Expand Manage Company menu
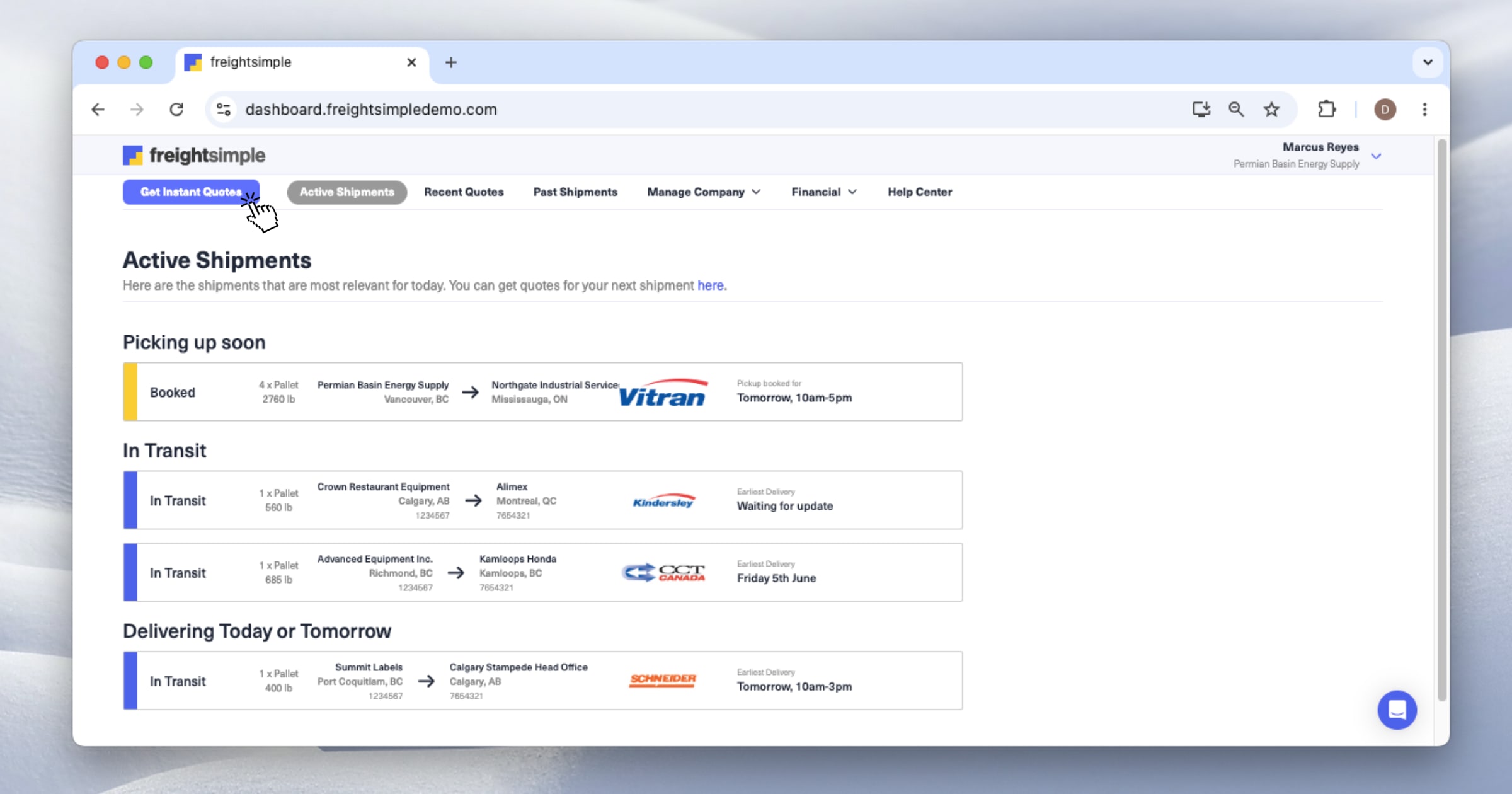 click(704, 192)
